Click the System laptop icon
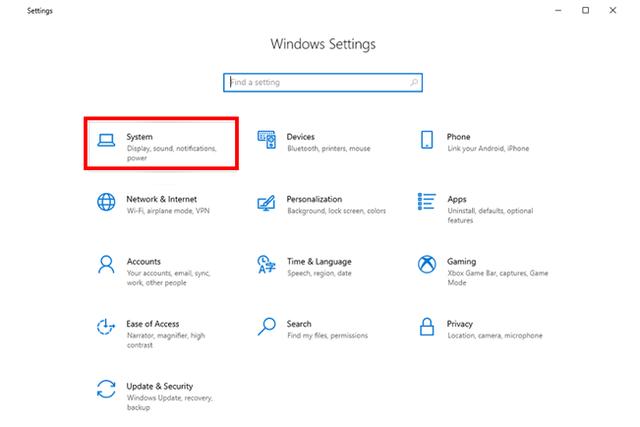640x427 pixels. coord(106,141)
